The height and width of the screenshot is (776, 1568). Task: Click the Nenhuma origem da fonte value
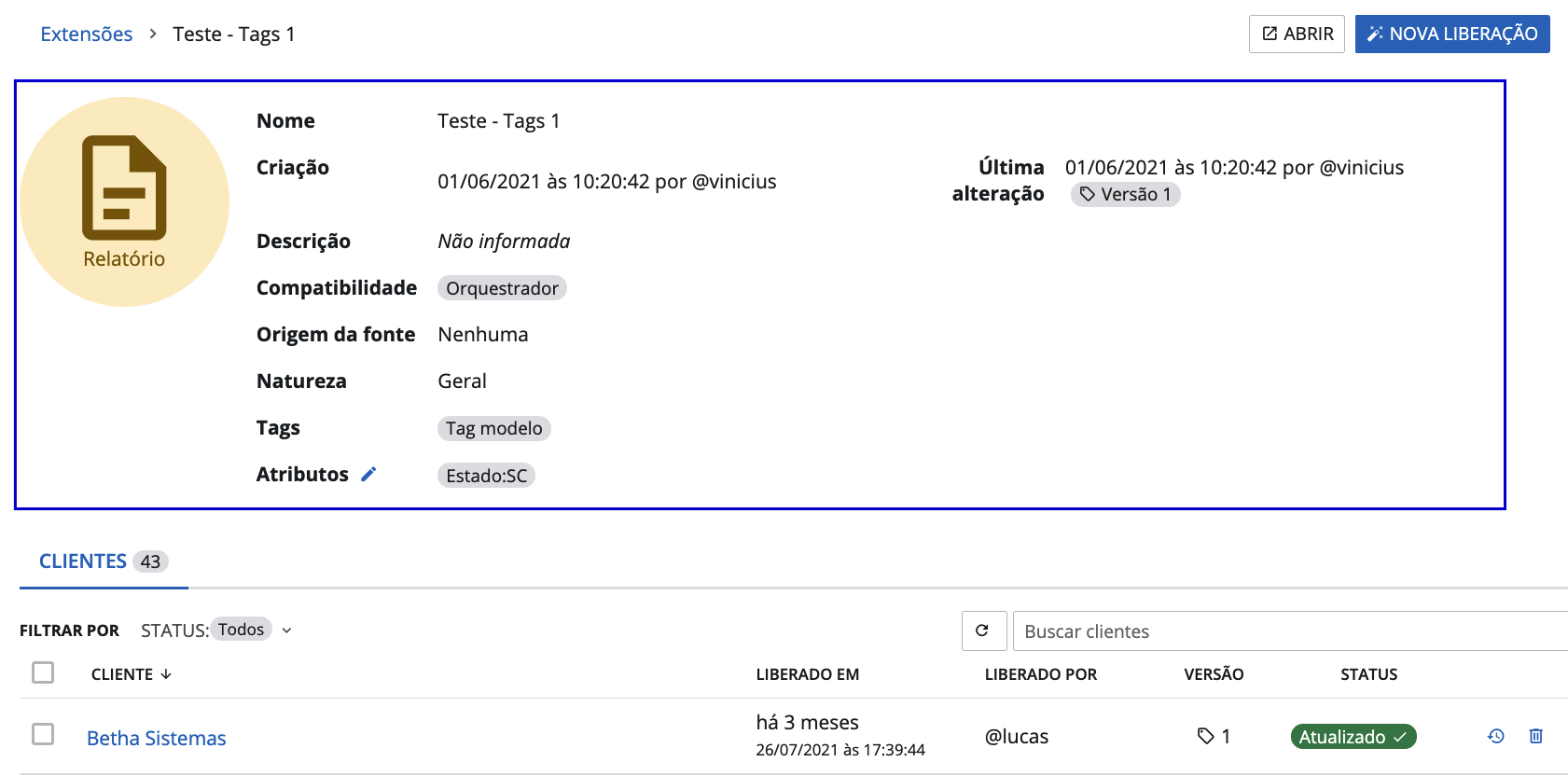click(483, 334)
